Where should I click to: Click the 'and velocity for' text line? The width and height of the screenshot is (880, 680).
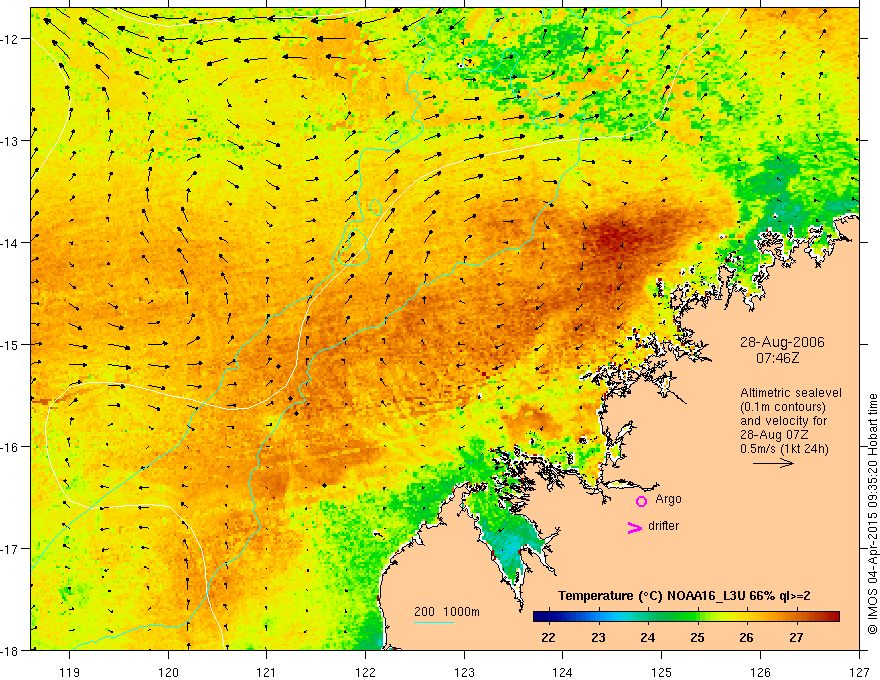click(x=783, y=421)
